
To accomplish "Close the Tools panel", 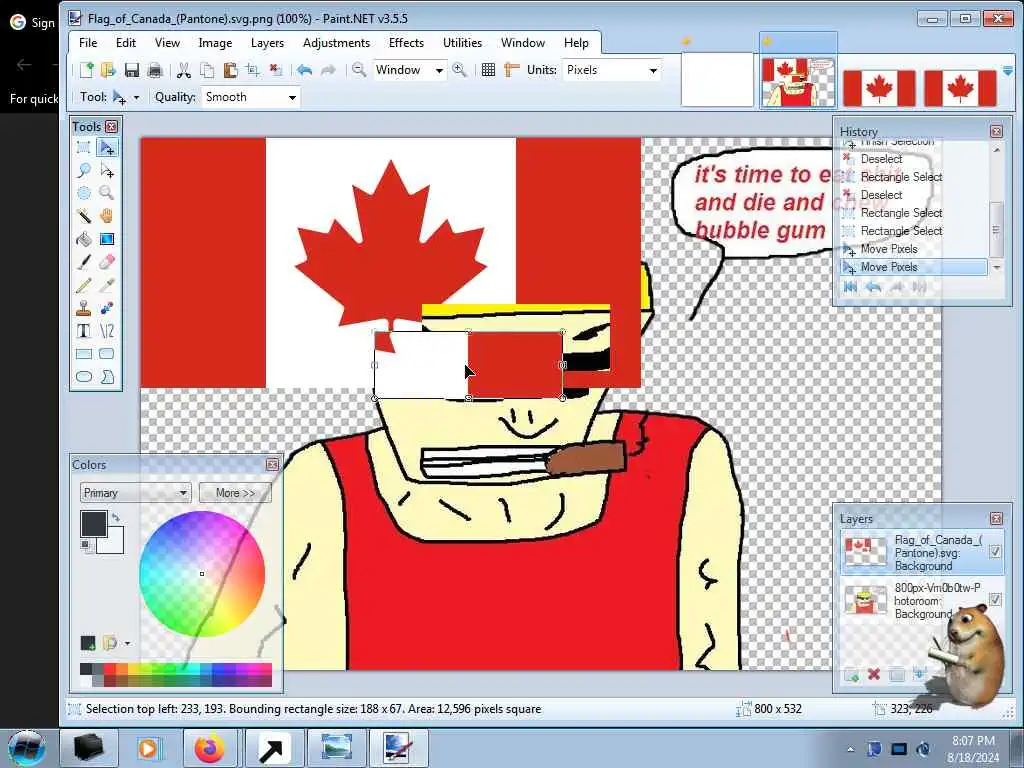I will 112,127.
